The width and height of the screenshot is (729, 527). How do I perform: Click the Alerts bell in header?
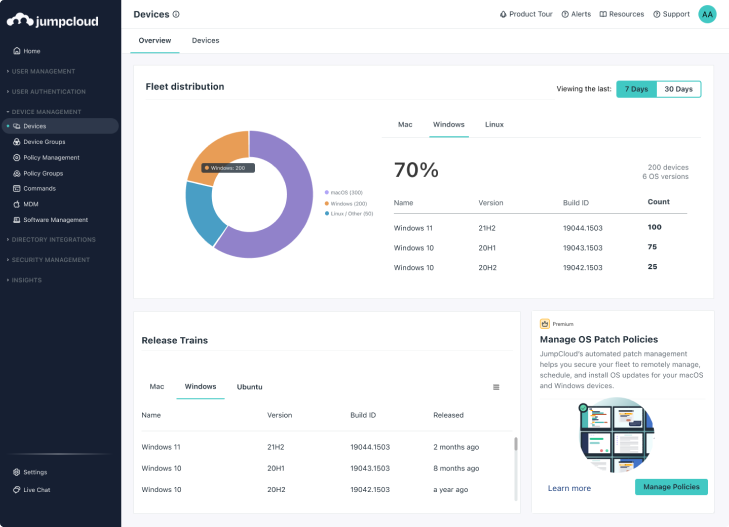point(575,14)
